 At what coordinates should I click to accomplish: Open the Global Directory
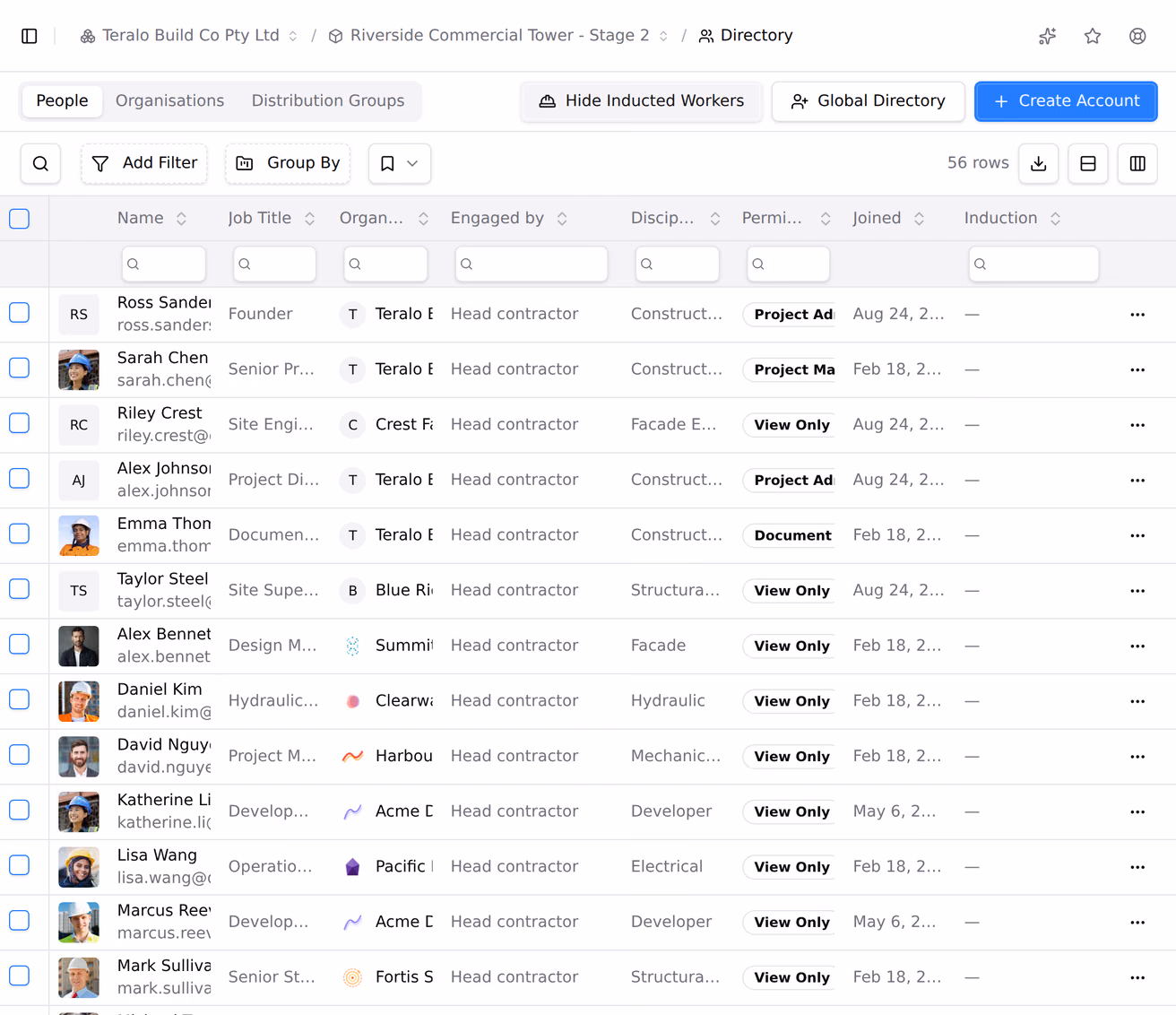coord(868,101)
